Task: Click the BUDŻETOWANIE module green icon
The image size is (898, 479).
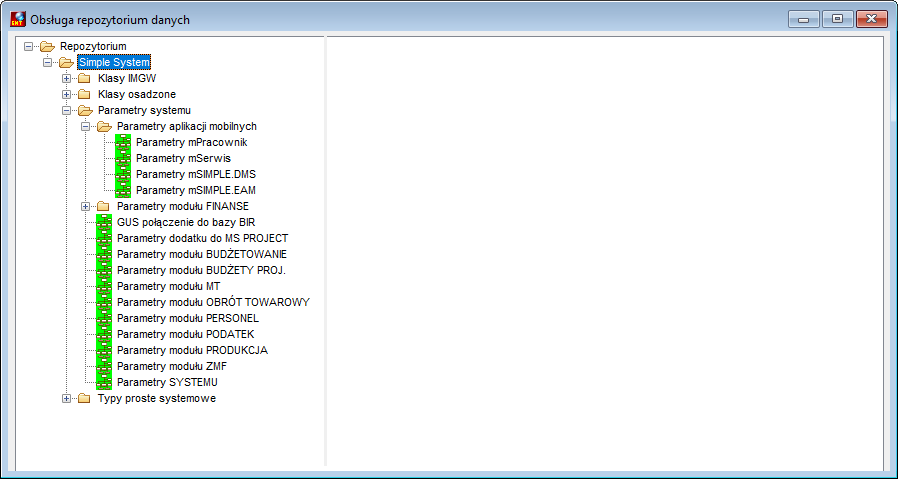Action: pos(104,254)
